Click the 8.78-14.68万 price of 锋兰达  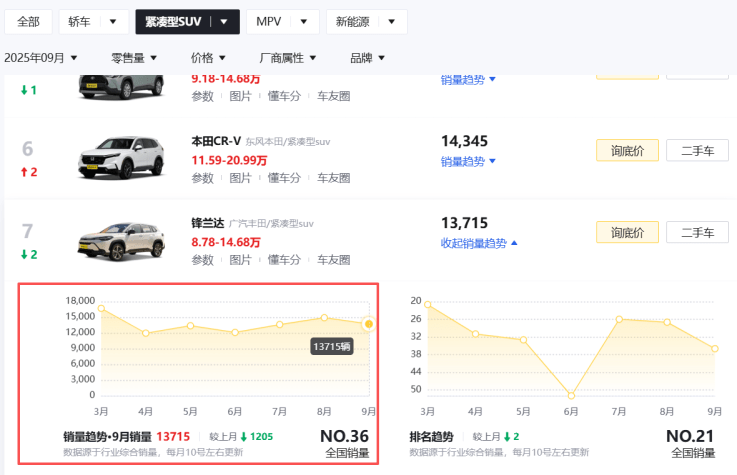point(226,242)
